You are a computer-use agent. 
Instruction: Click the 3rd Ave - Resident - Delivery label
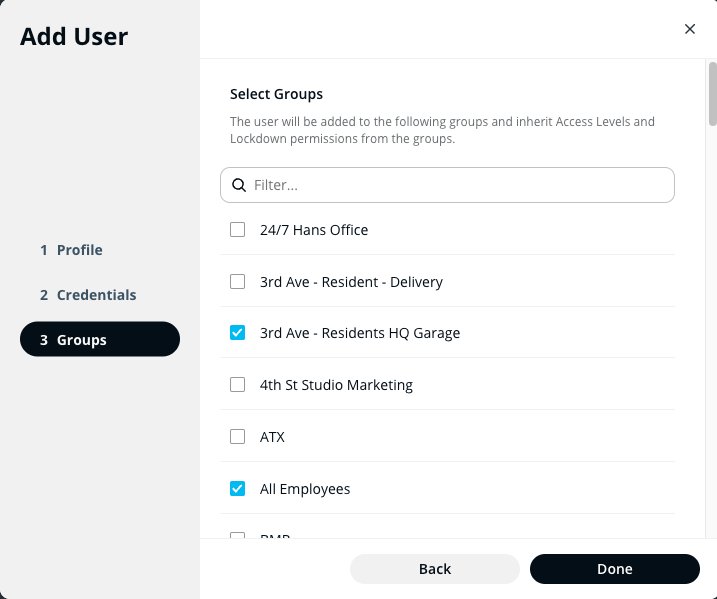(351, 282)
